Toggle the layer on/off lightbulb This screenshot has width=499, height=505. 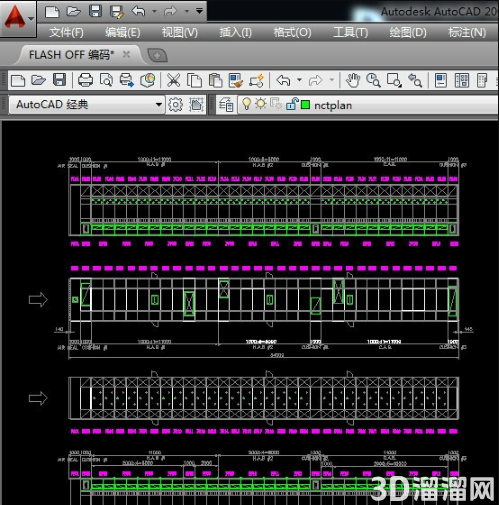coord(246,104)
